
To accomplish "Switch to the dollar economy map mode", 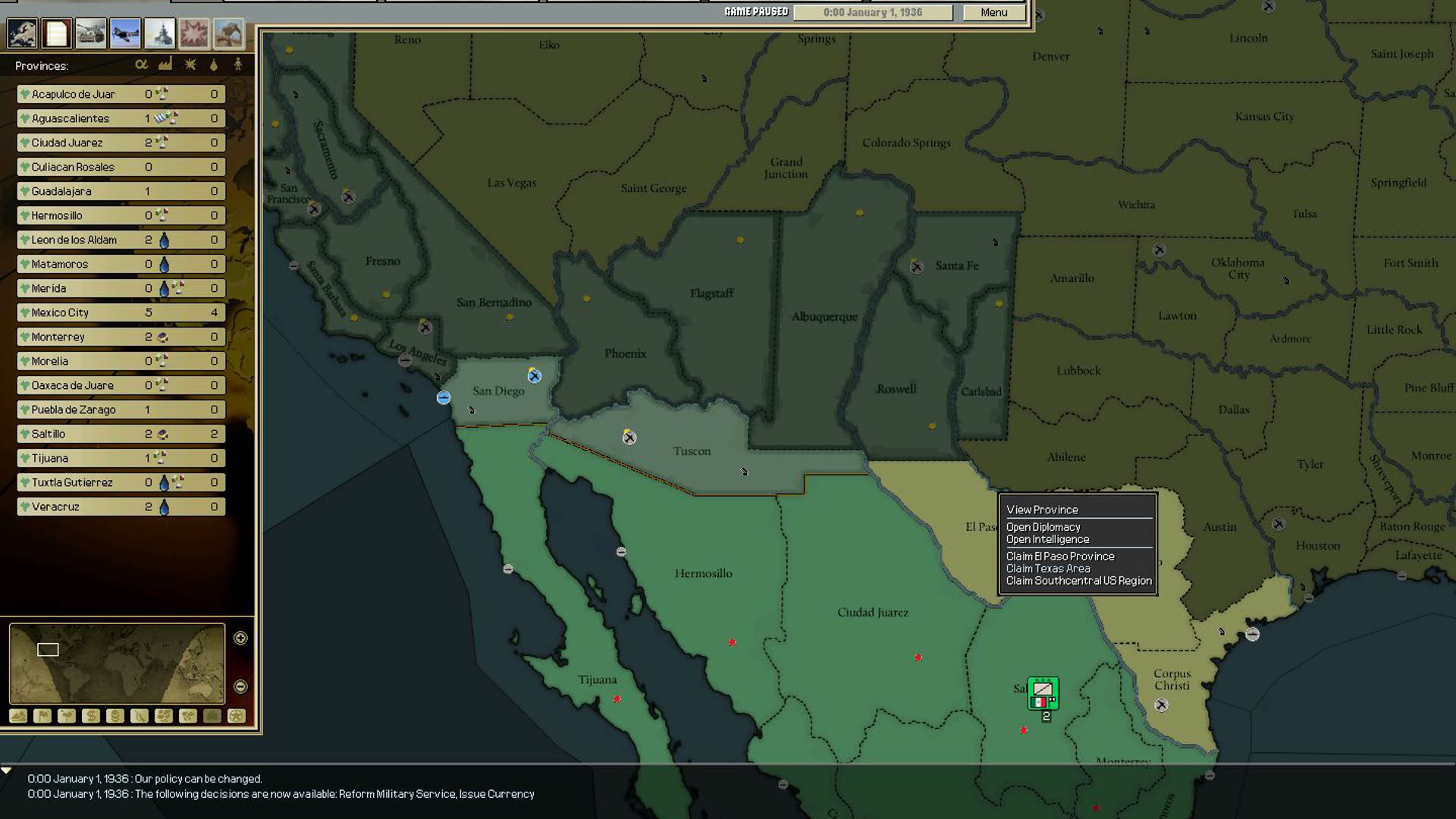I will click(x=91, y=716).
